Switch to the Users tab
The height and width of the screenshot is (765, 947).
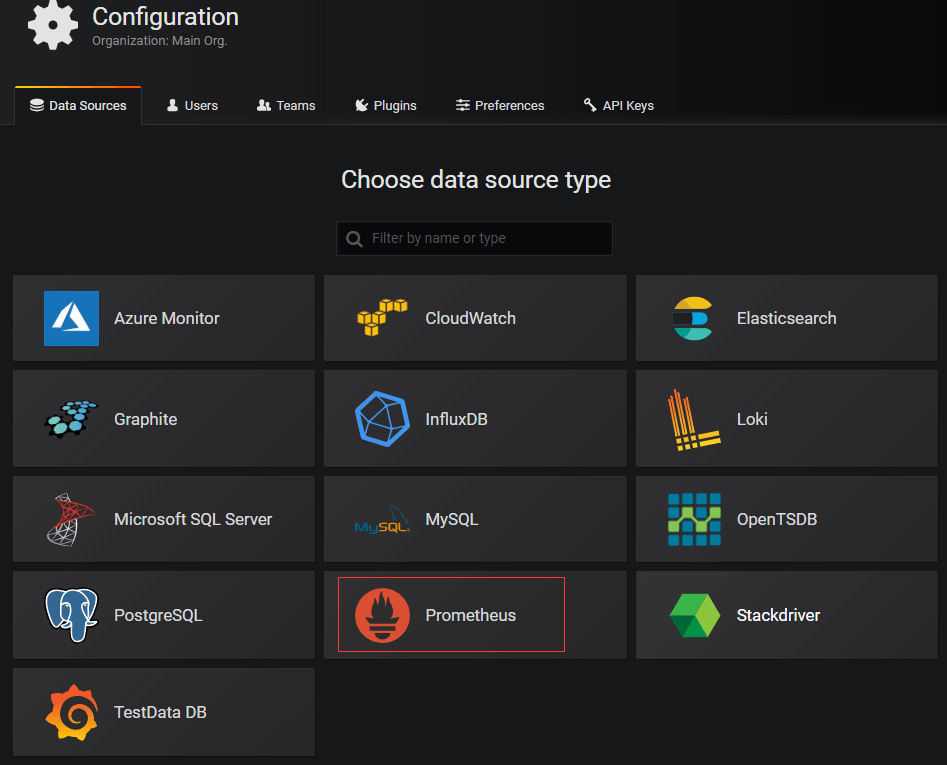tap(192, 105)
